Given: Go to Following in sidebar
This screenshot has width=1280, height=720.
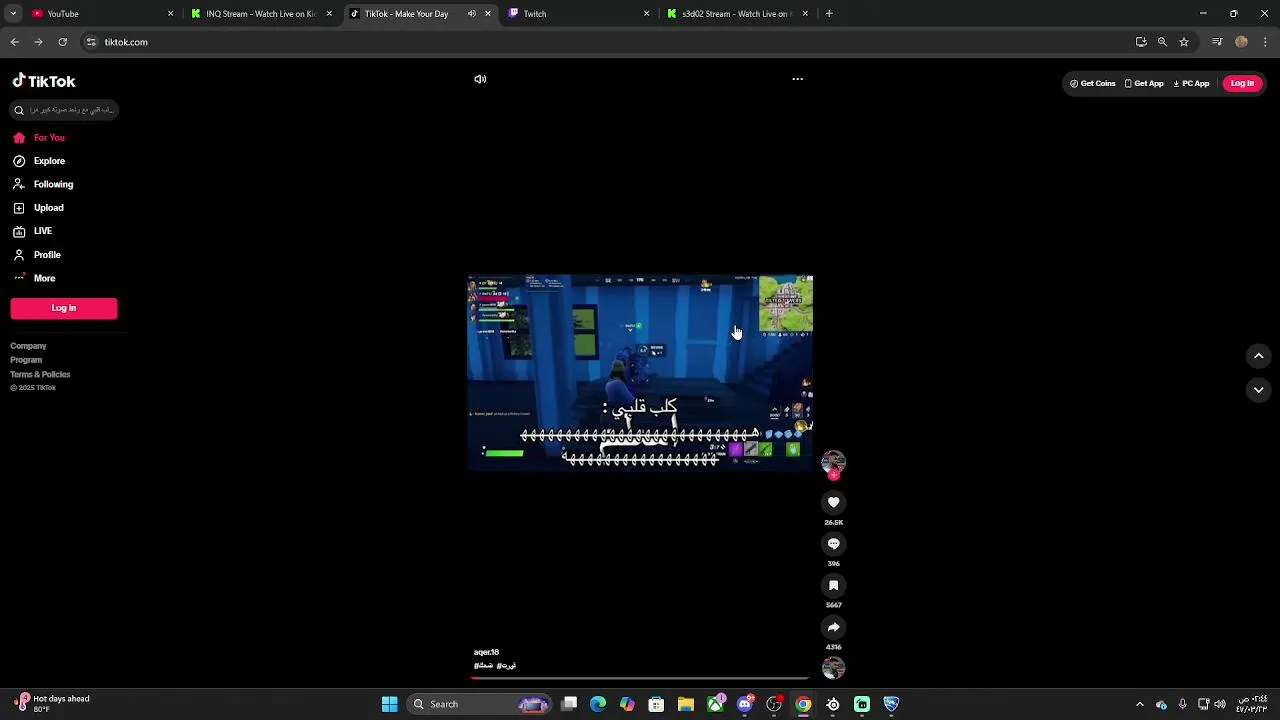Looking at the screenshot, I should [43, 184].
